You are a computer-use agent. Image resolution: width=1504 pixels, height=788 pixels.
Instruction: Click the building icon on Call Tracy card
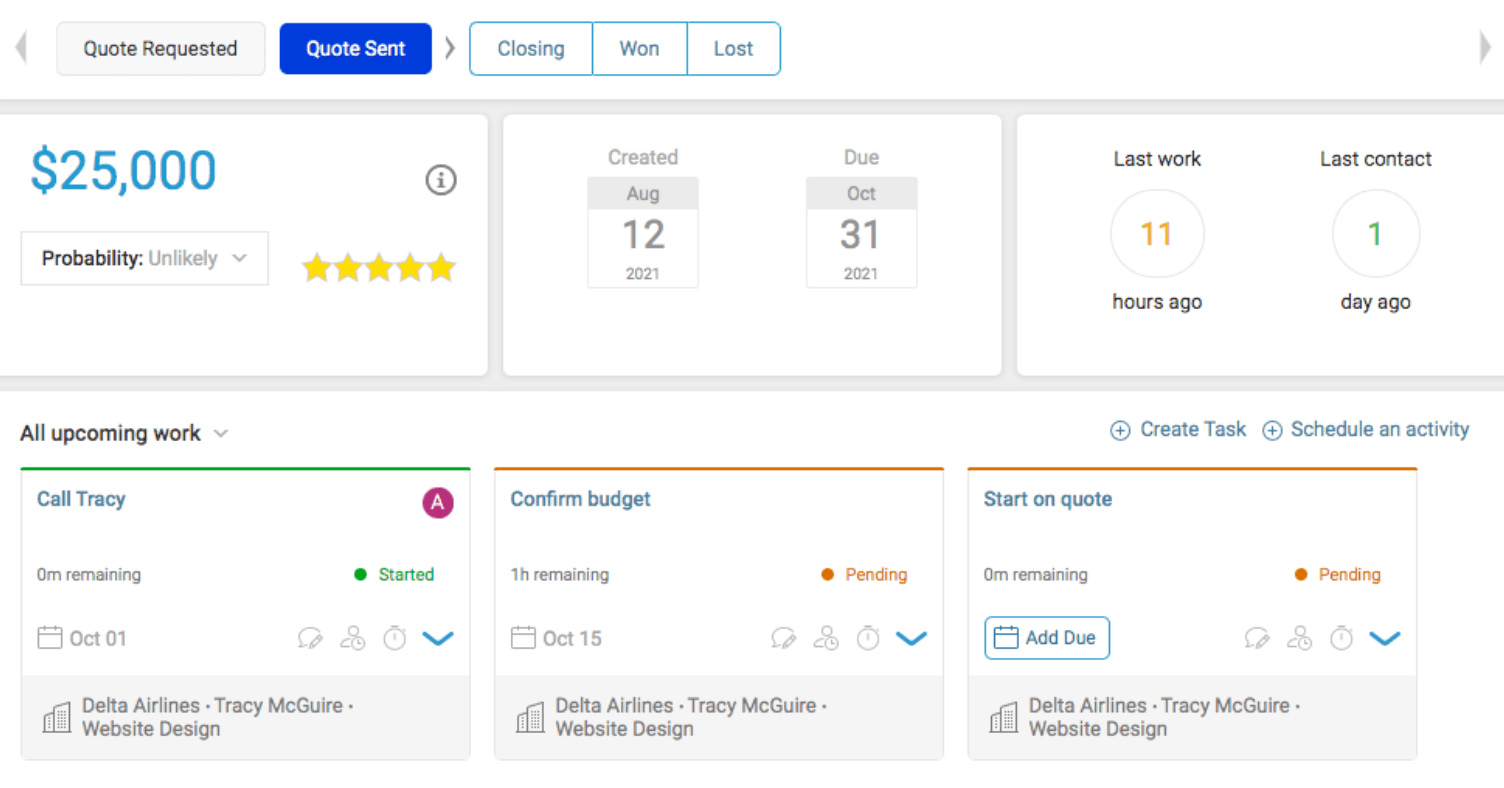coord(57,717)
